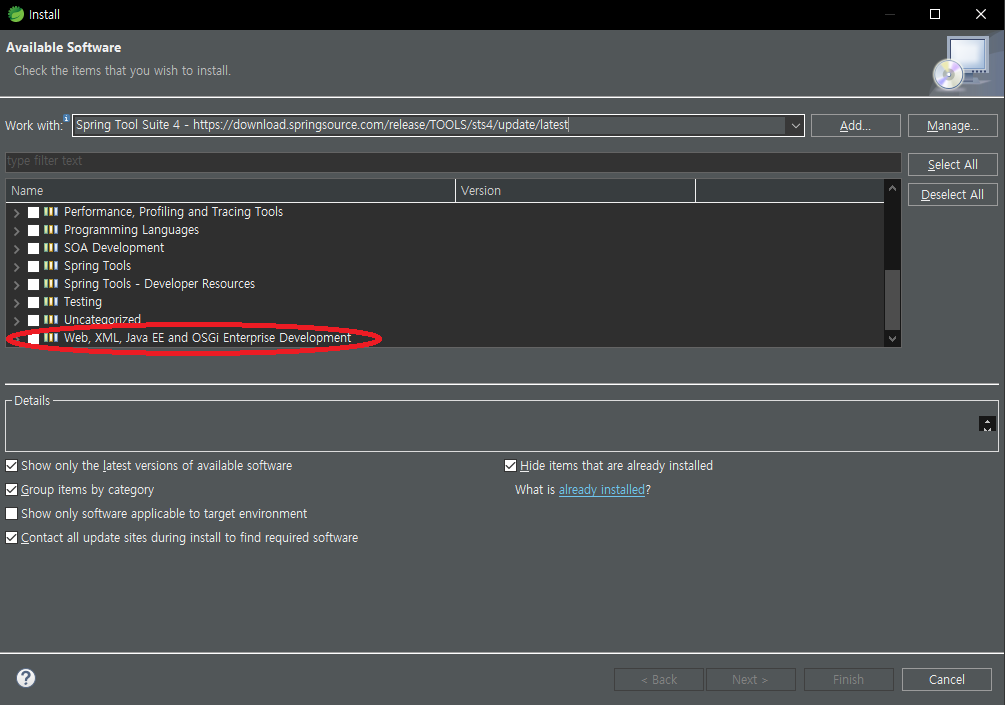This screenshot has height=705, width=1005.
Task: Click the info marker beside Work with
Action: click(x=66, y=118)
